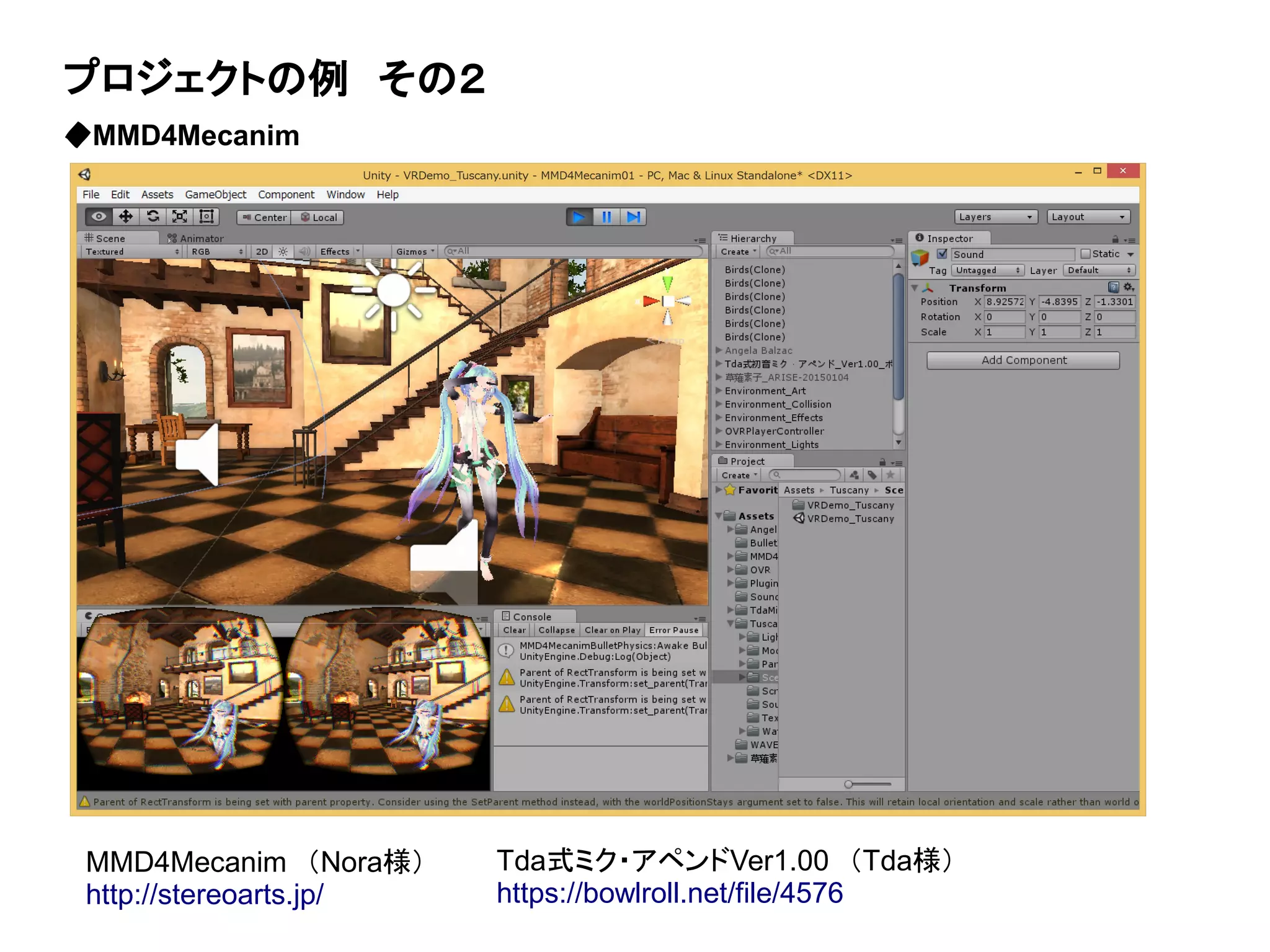Open Project Create dropdown
This screenshot has width=1270, height=952.
(x=739, y=475)
